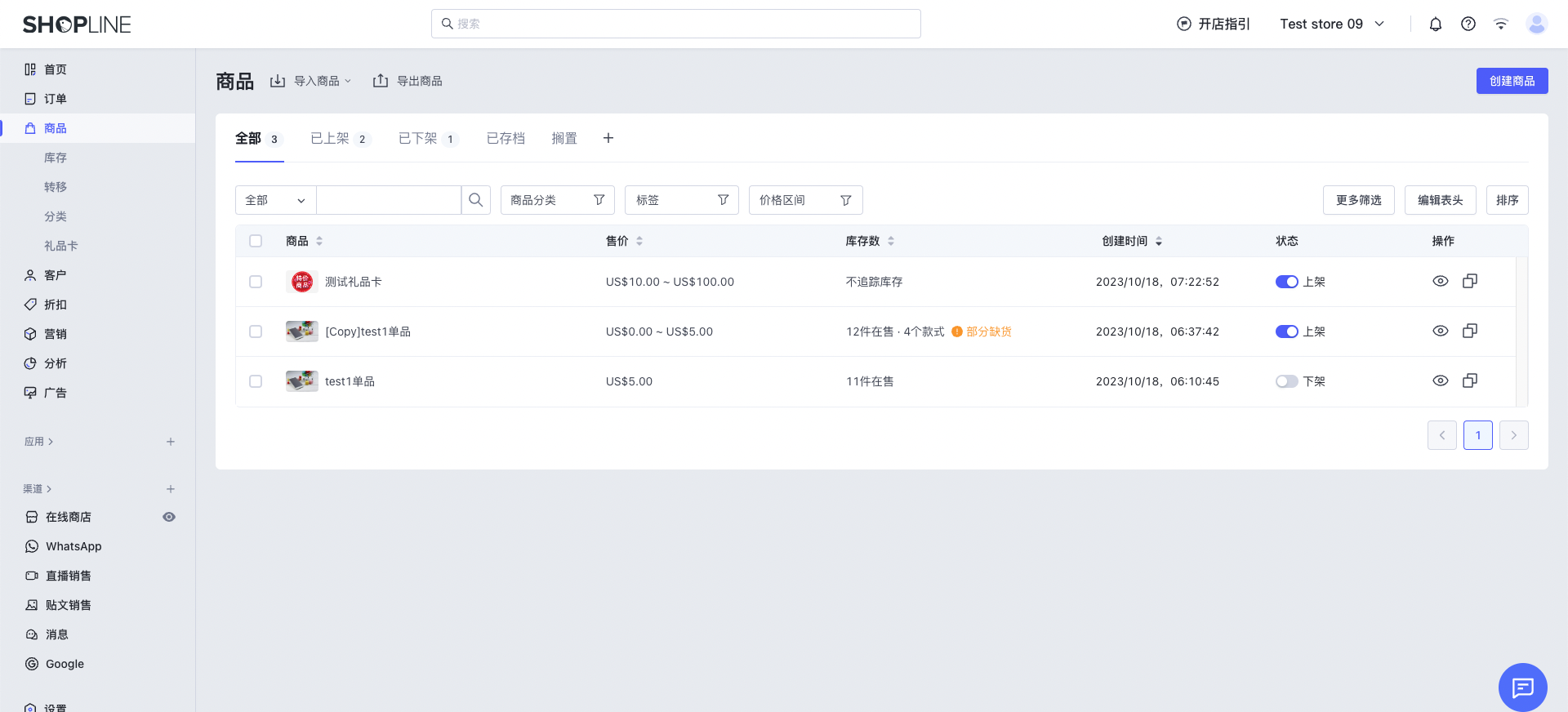
Task: Preview the 测试礼品卡 product with eye icon
Action: pyautogui.click(x=1440, y=281)
